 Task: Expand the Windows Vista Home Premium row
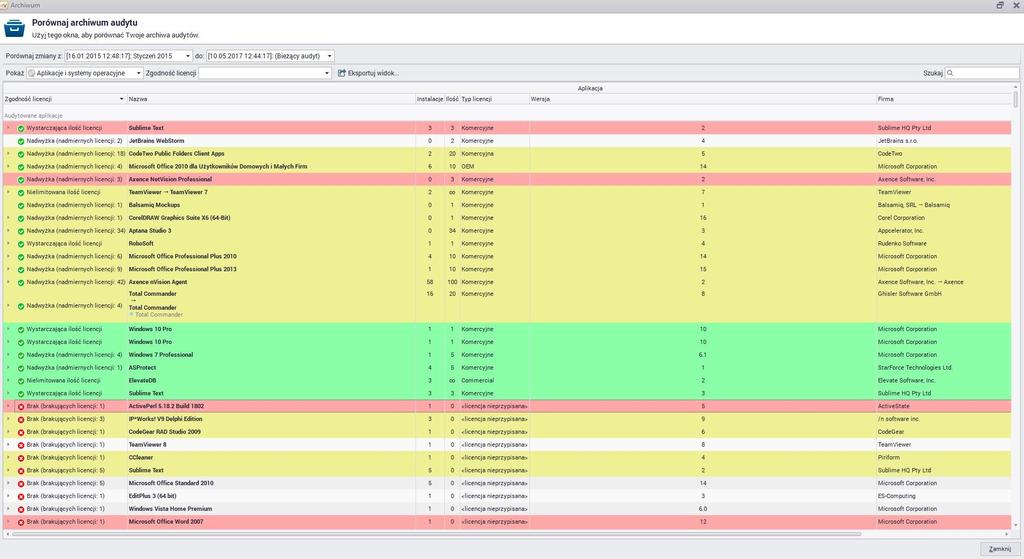[x=8, y=509]
